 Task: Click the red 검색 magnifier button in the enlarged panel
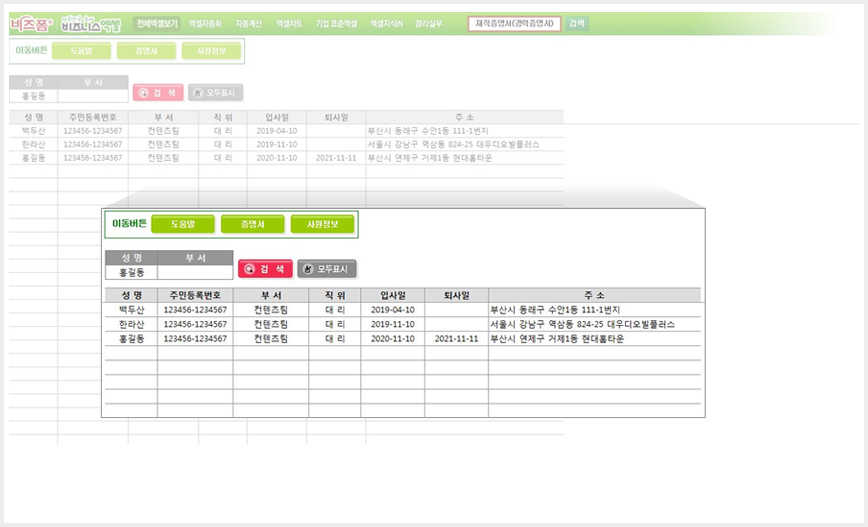point(265,269)
